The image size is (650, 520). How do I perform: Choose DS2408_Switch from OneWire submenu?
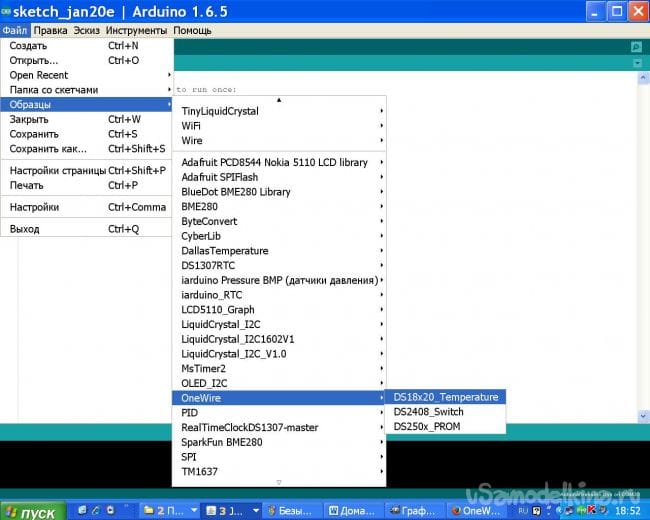coord(428,412)
